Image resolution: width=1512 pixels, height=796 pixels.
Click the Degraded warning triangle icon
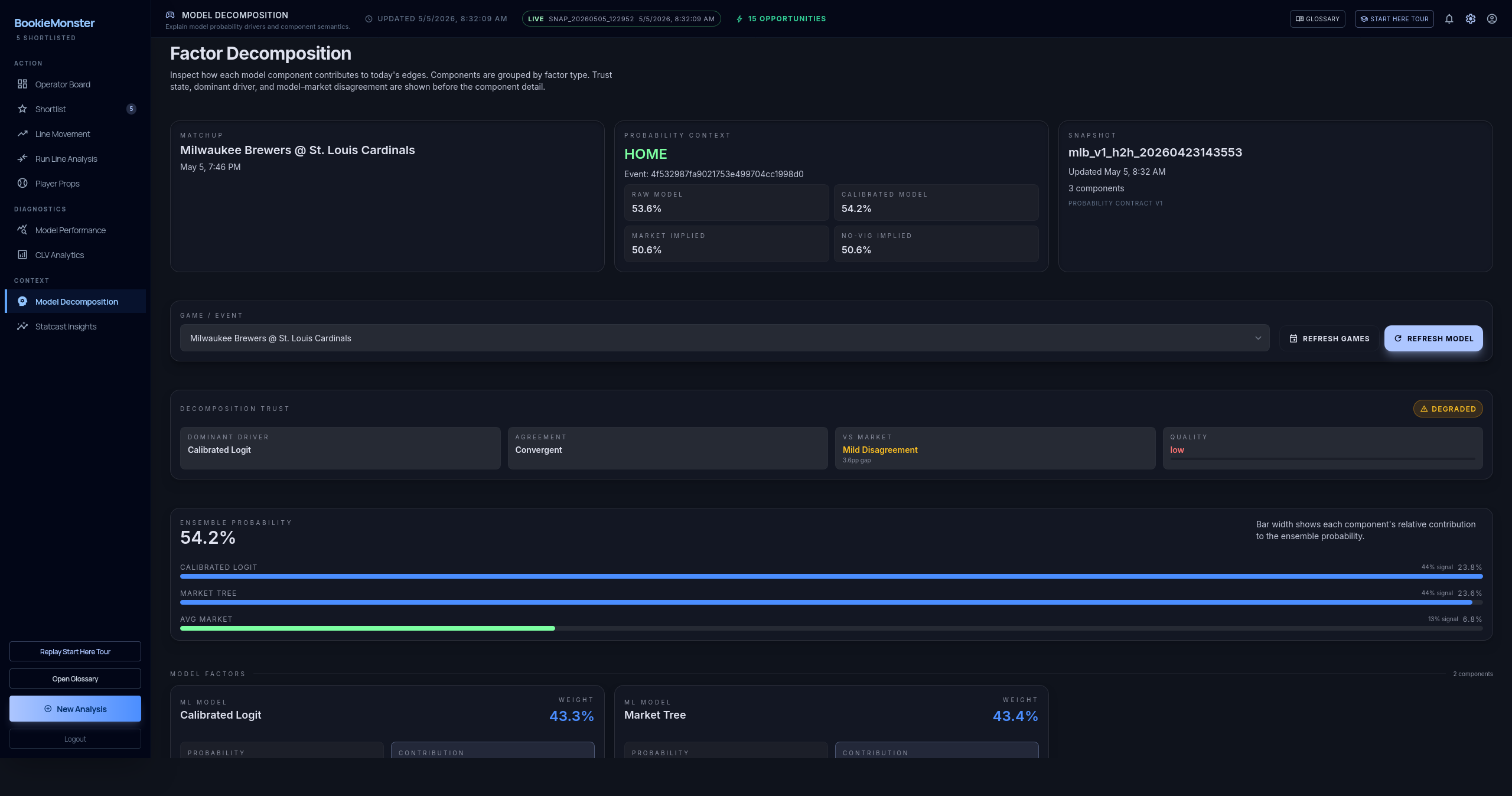[x=1424, y=409]
